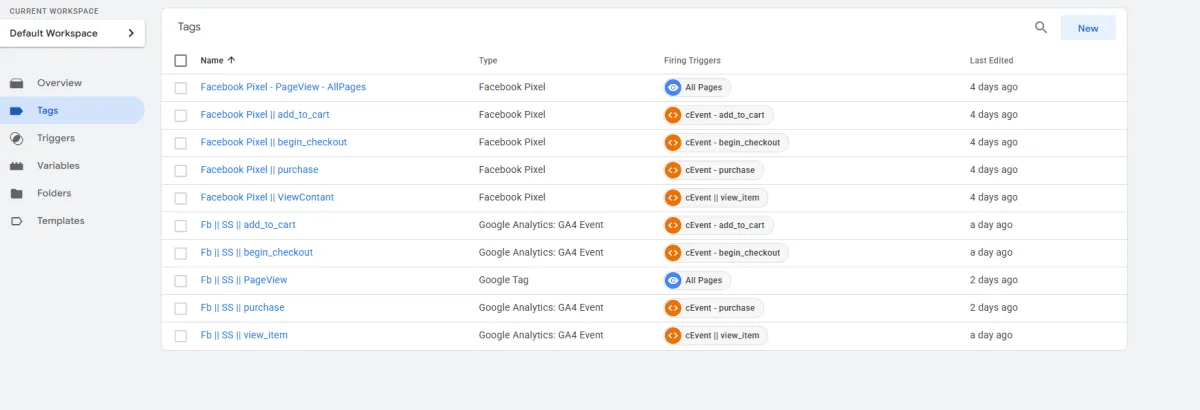
Task: Click the Templates sidebar icon
Action: (17, 221)
